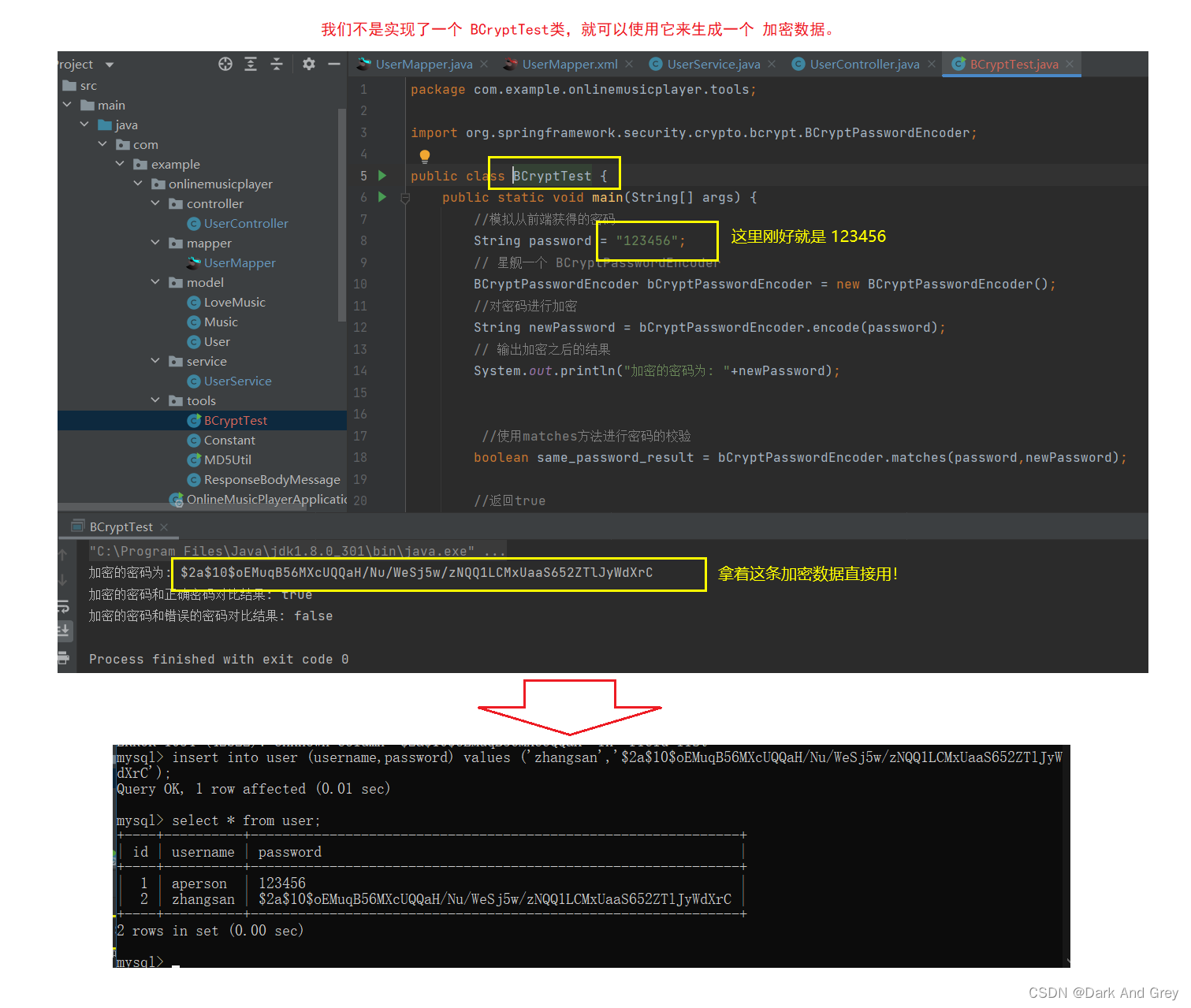Click the expand all icon in Project panel
Screen dimensions: 1191x1008
pos(251,64)
